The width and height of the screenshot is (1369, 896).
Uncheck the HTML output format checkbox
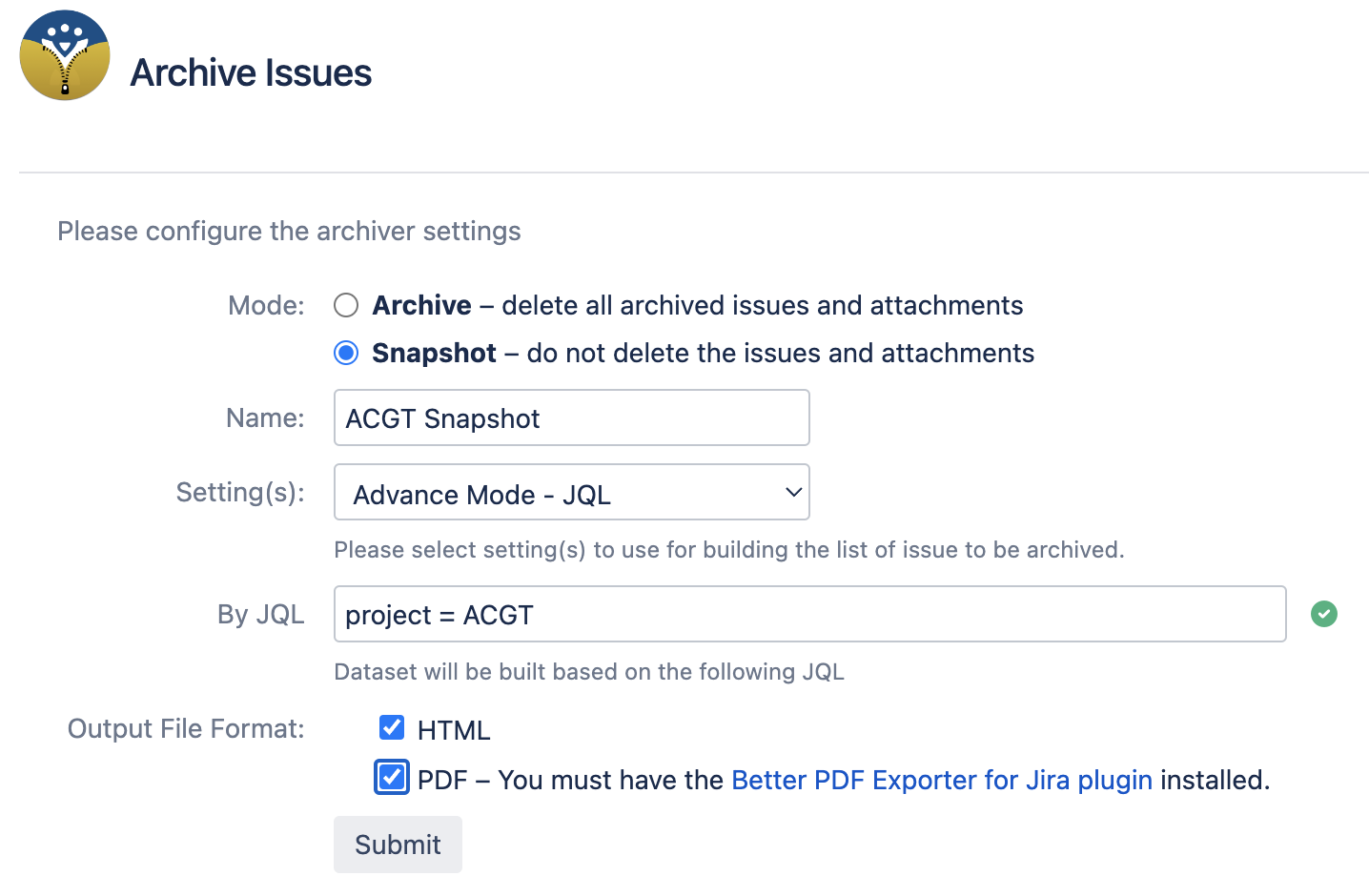(391, 727)
